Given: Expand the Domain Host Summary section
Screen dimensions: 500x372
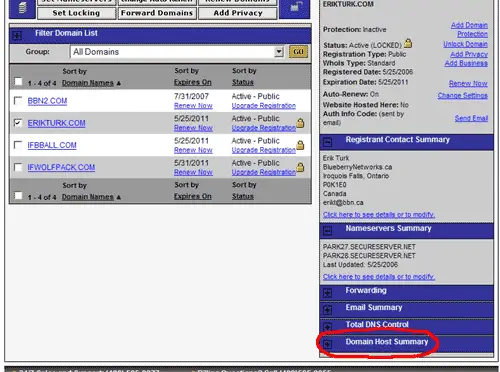Looking at the screenshot, I should coord(328,344).
